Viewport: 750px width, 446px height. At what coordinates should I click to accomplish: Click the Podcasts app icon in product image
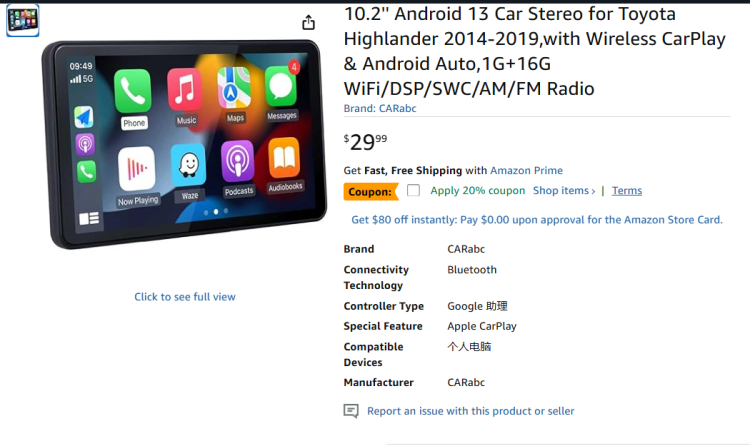click(x=237, y=161)
